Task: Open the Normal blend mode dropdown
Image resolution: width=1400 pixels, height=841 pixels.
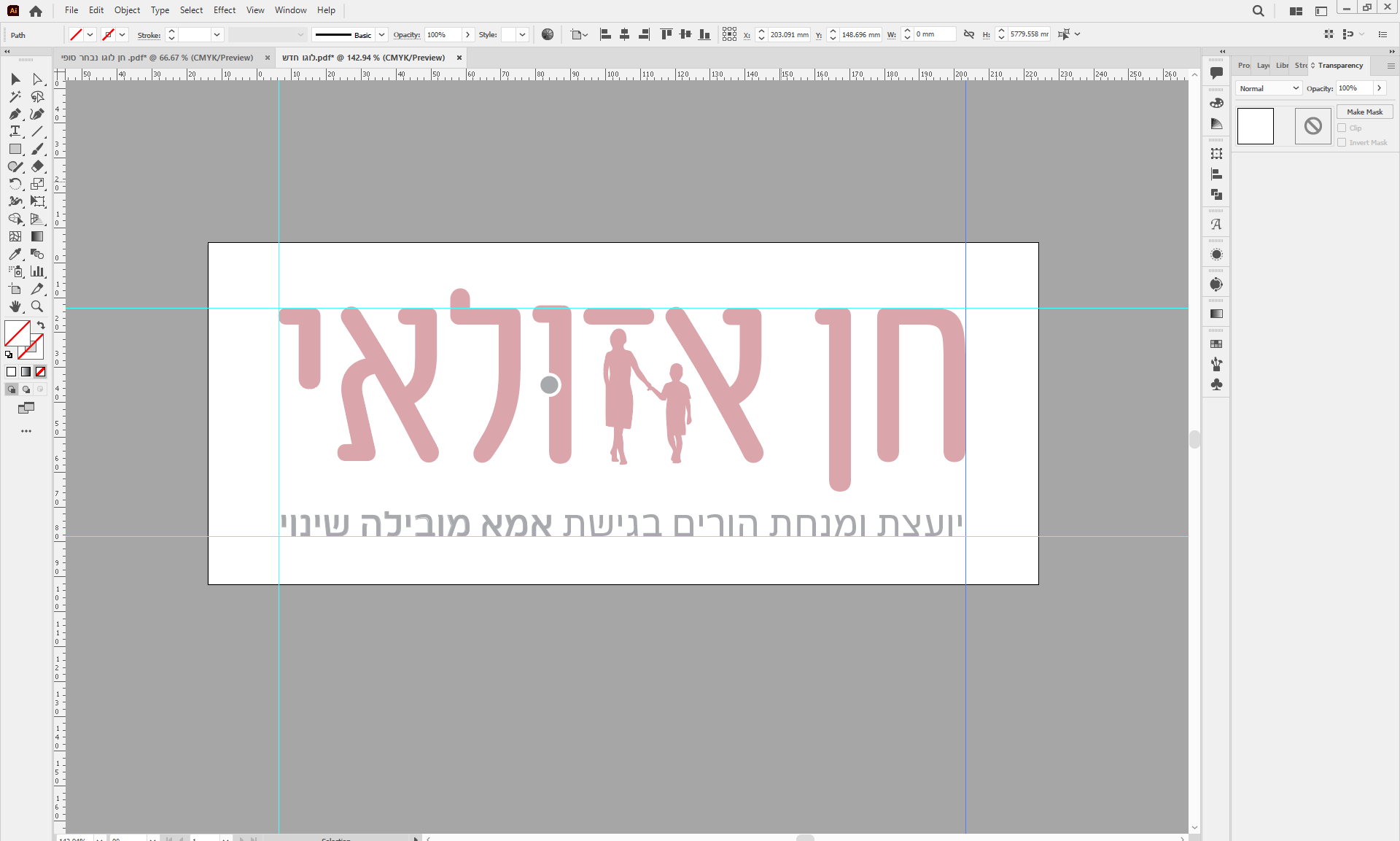Action: [x=1269, y=88]
